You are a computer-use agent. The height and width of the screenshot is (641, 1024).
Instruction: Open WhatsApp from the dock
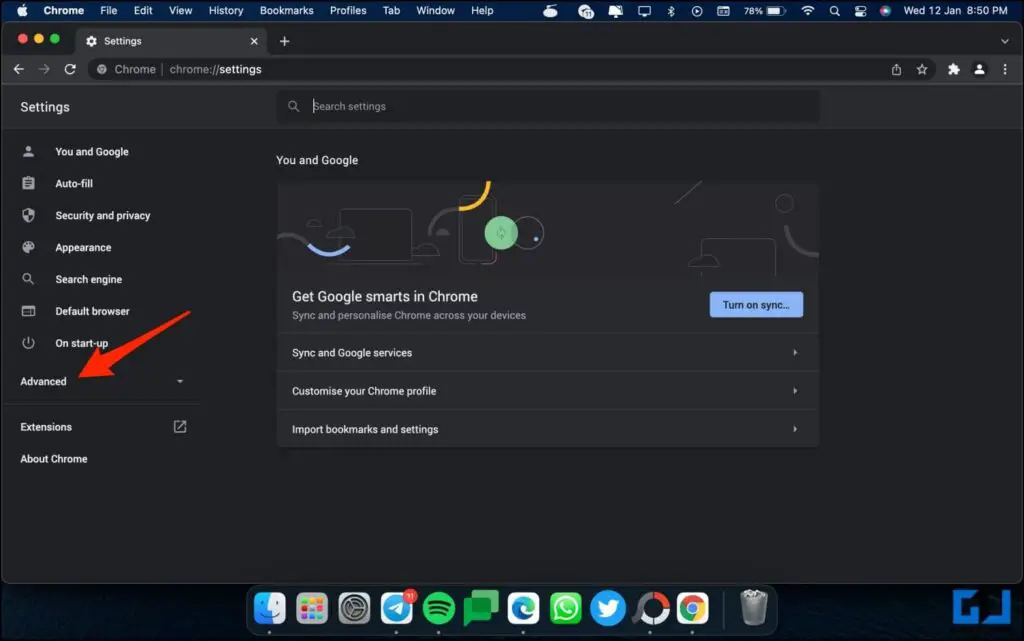click(x=566, y=608)
